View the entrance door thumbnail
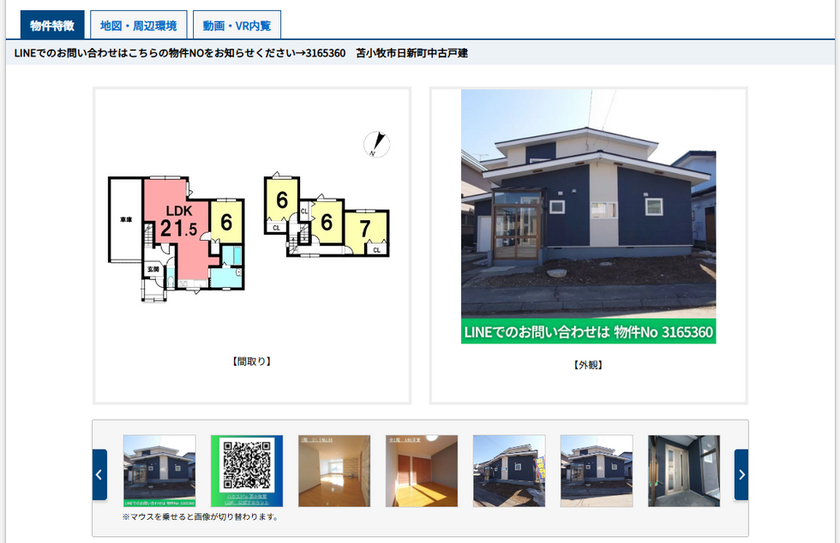The width and height of the screenshot is (840, 543). pos(684,470)
